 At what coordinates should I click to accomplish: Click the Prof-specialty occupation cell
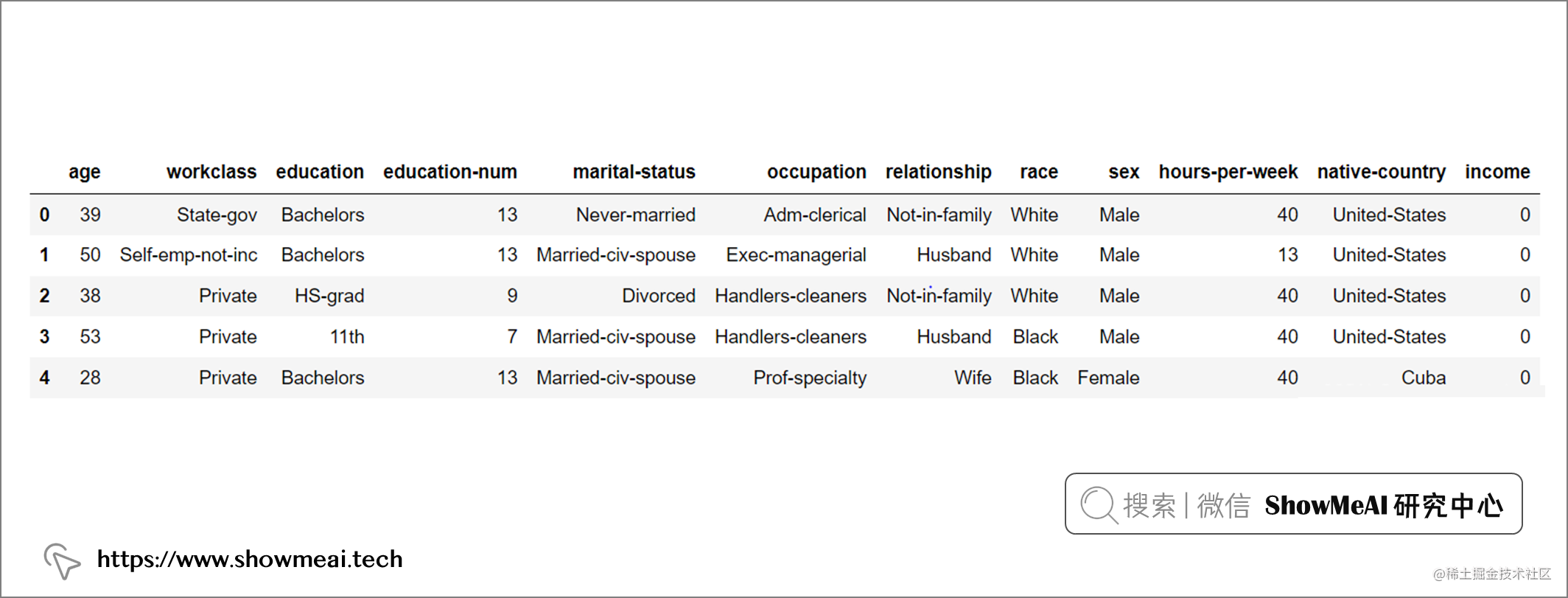point(810,378)
